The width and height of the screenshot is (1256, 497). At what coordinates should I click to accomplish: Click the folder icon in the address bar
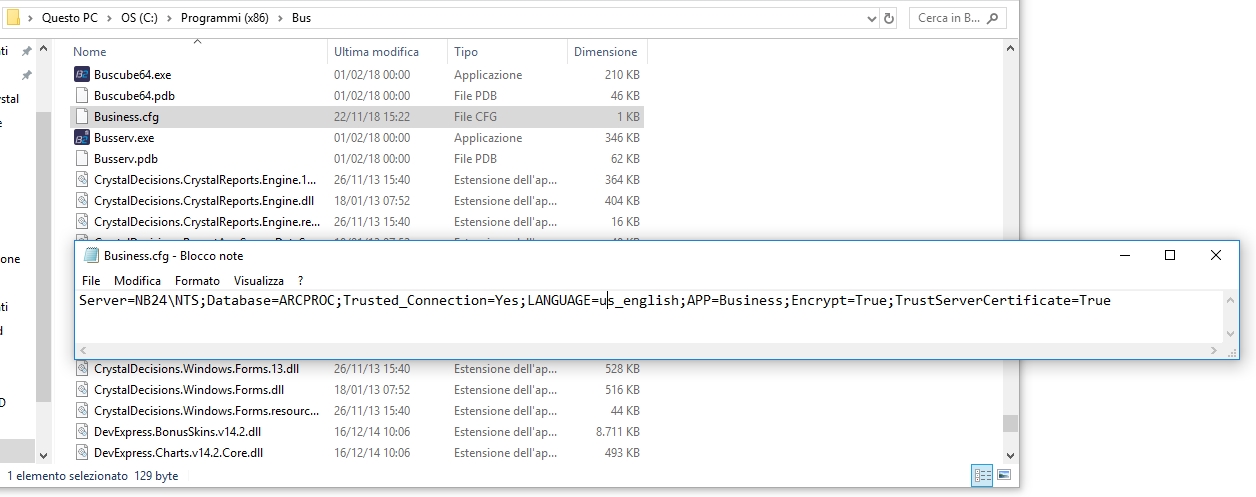tap(13, 18)
